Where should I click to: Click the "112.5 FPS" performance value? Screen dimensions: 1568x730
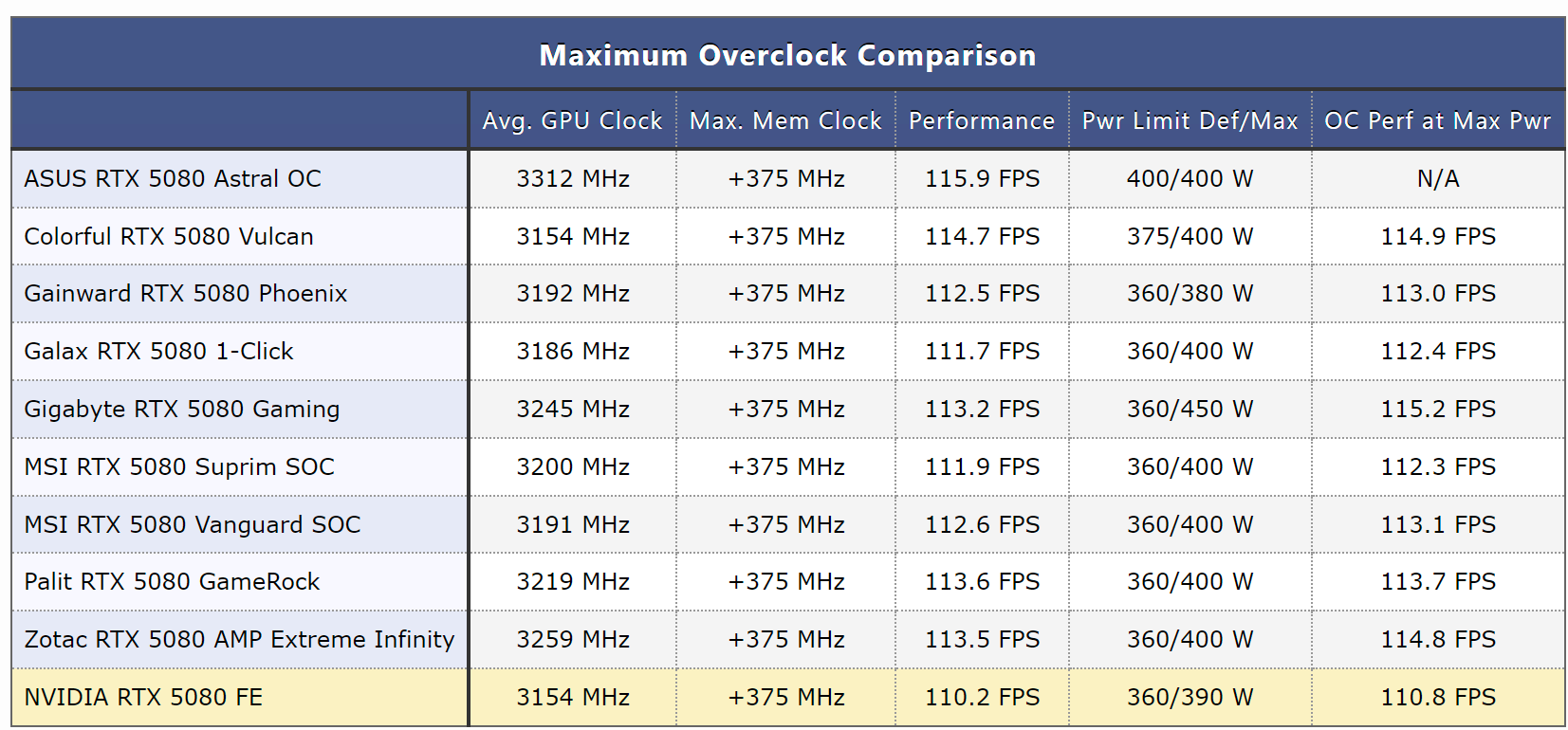(983, 293)
